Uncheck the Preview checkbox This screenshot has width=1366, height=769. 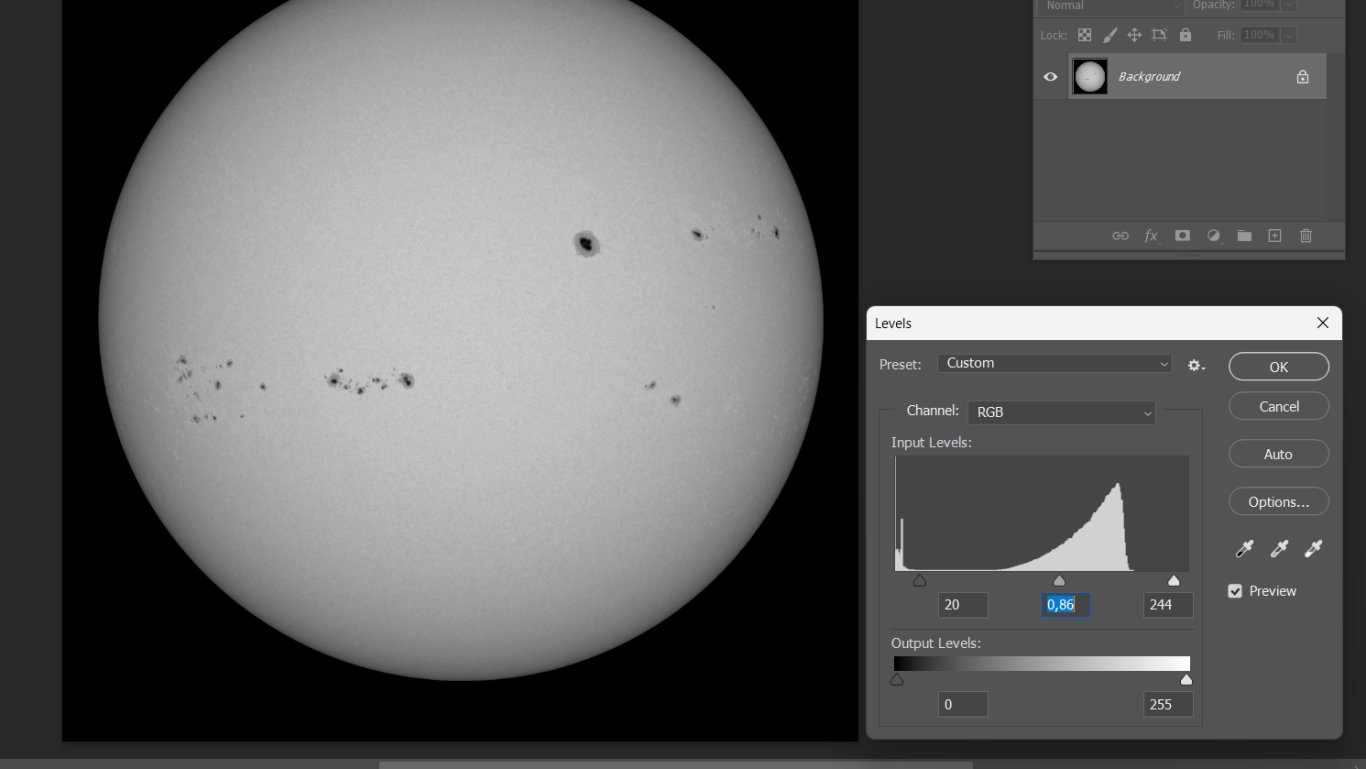click(1235, 591)
